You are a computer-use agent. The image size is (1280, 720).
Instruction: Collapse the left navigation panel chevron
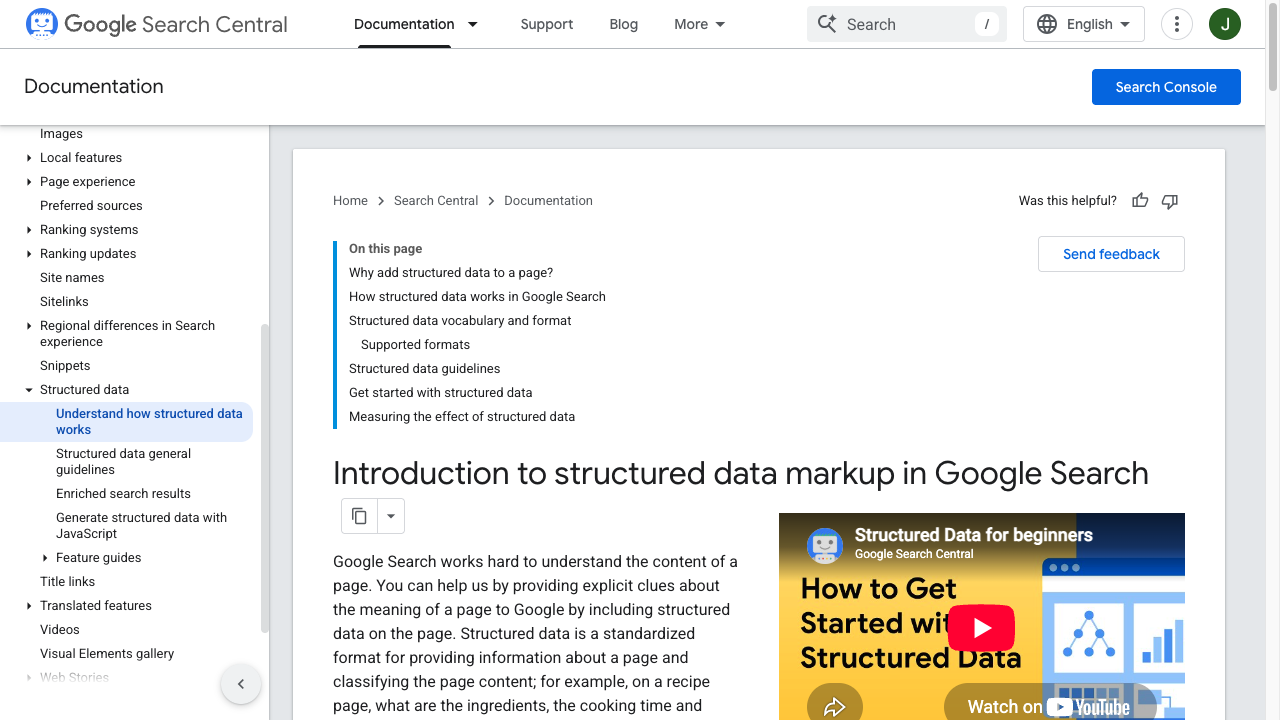tap(241, 684)
